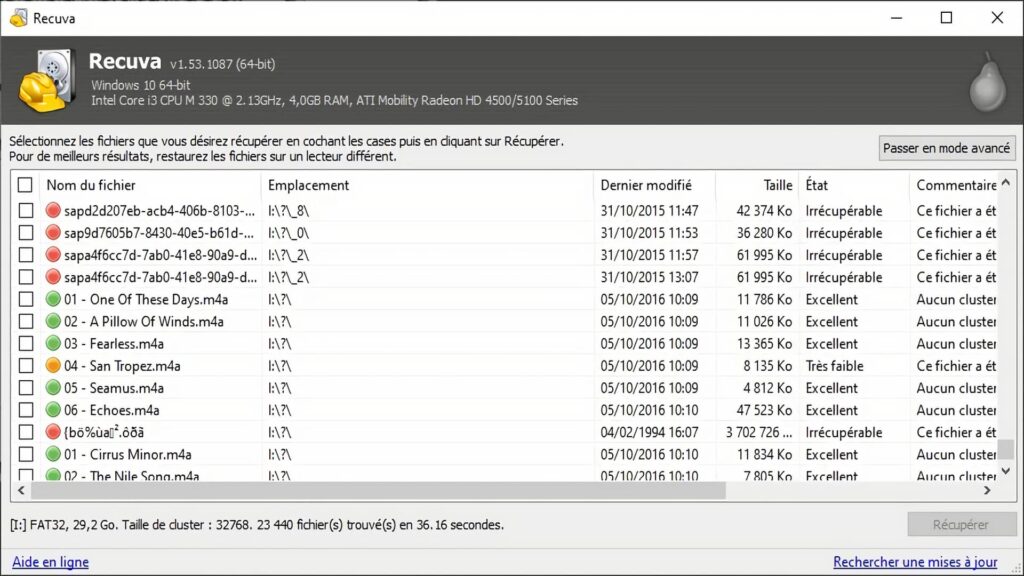The height and width of the screenshot is (576, 1024).
Task: Click the green status dot for Fearless.m4a
Action: pyautogui.click(x=54, y=344)
